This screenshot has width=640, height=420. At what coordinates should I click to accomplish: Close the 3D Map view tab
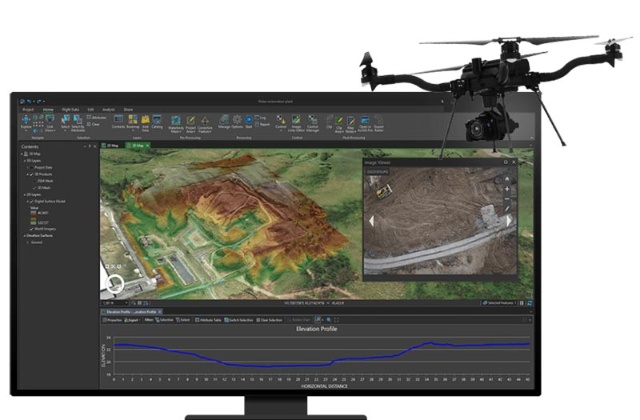(147, 145)
